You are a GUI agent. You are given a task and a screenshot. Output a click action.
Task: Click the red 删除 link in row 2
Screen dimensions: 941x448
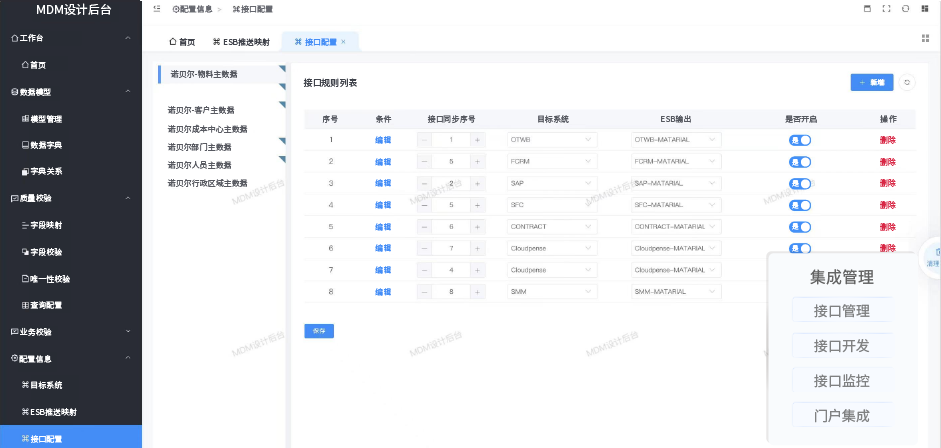click(887, 161)
